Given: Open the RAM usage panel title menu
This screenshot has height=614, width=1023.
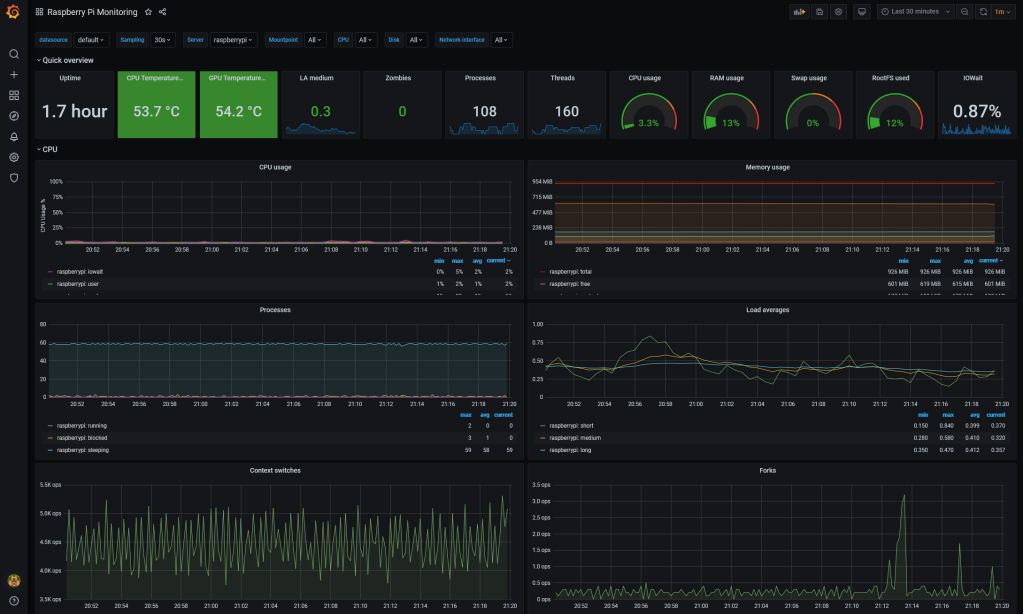Looking at the screenshot, I should [727, 78].
